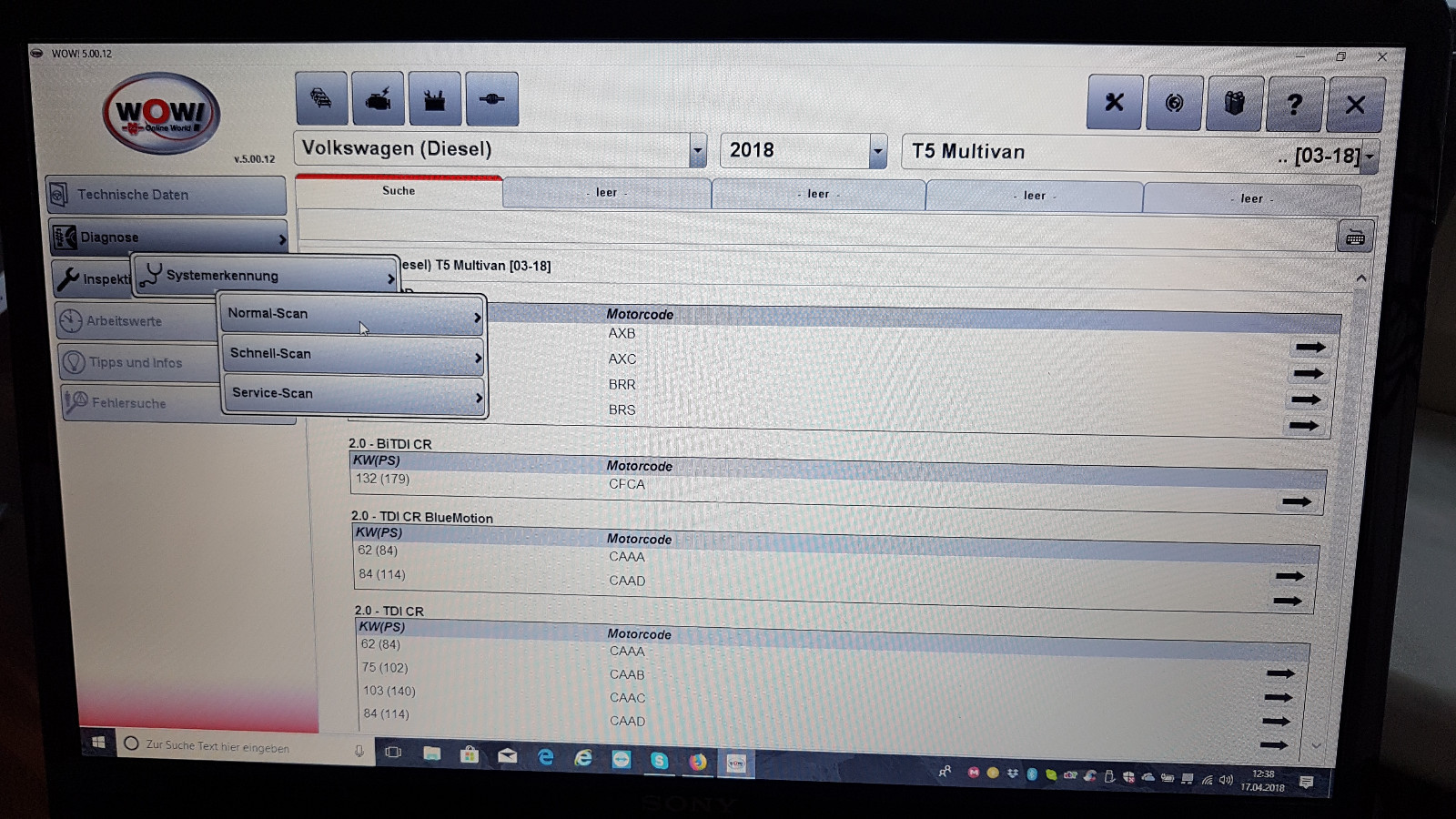Open the vehicle selection car icon

click(x=321, y=98)
